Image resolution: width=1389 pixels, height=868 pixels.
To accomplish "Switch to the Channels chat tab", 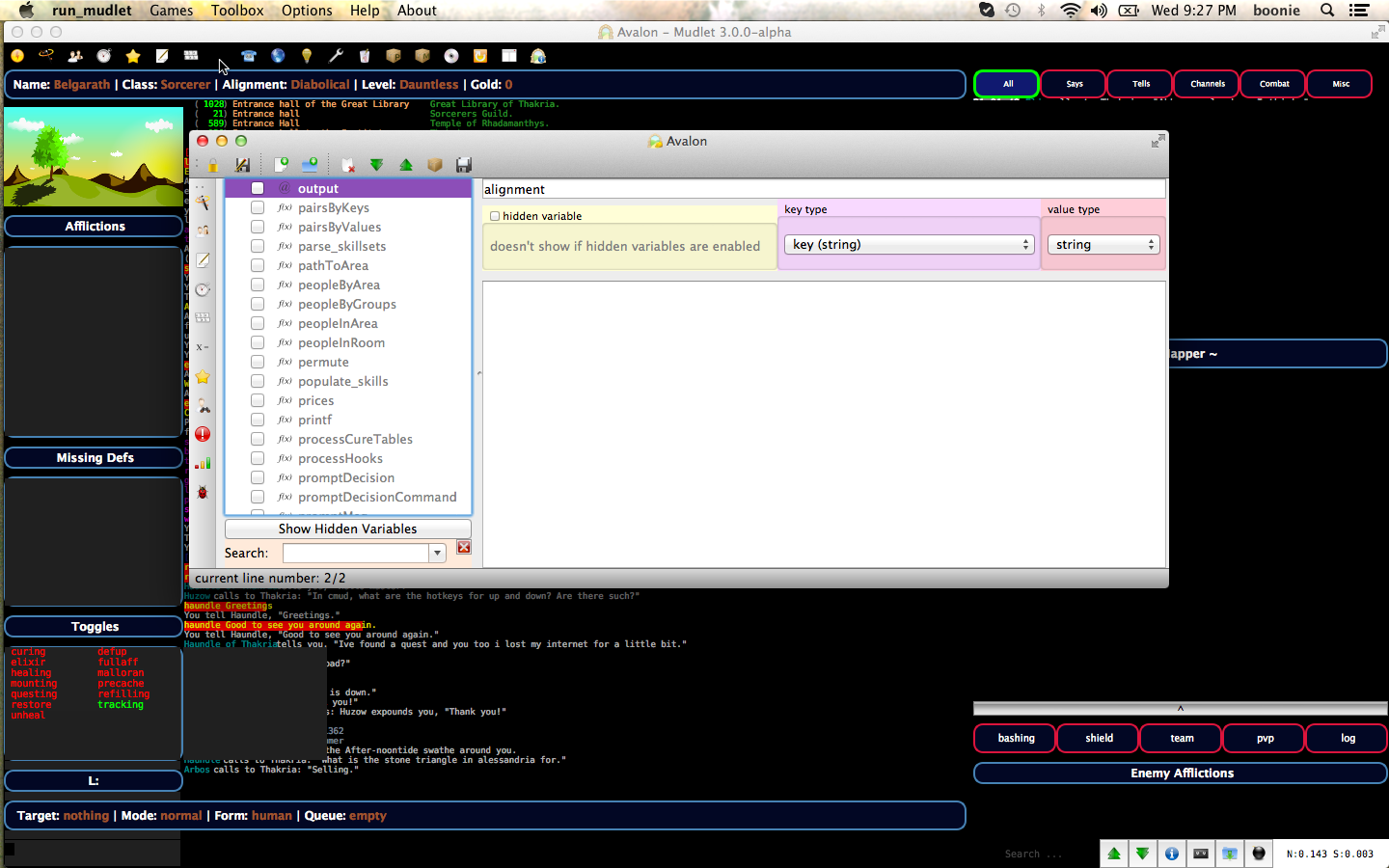I will pos(1208,84).
